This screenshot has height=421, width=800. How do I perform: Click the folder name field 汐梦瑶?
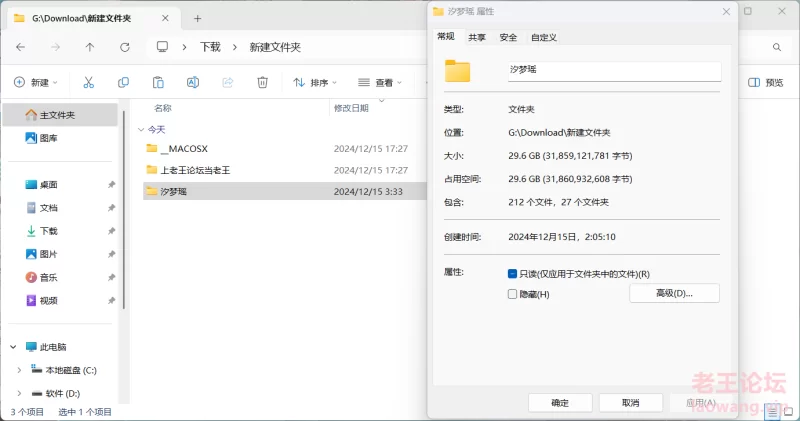[x=614, y=71]
